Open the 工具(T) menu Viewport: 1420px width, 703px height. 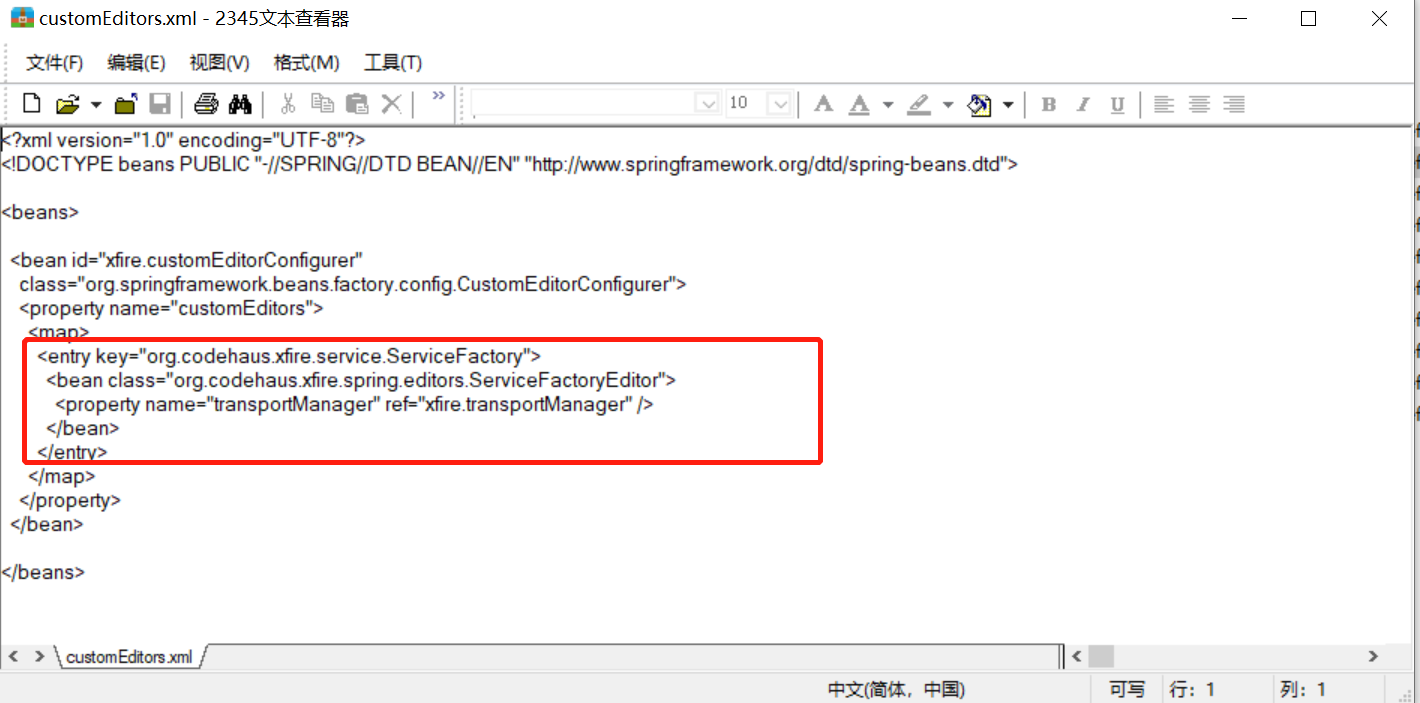tap(393, 63)
